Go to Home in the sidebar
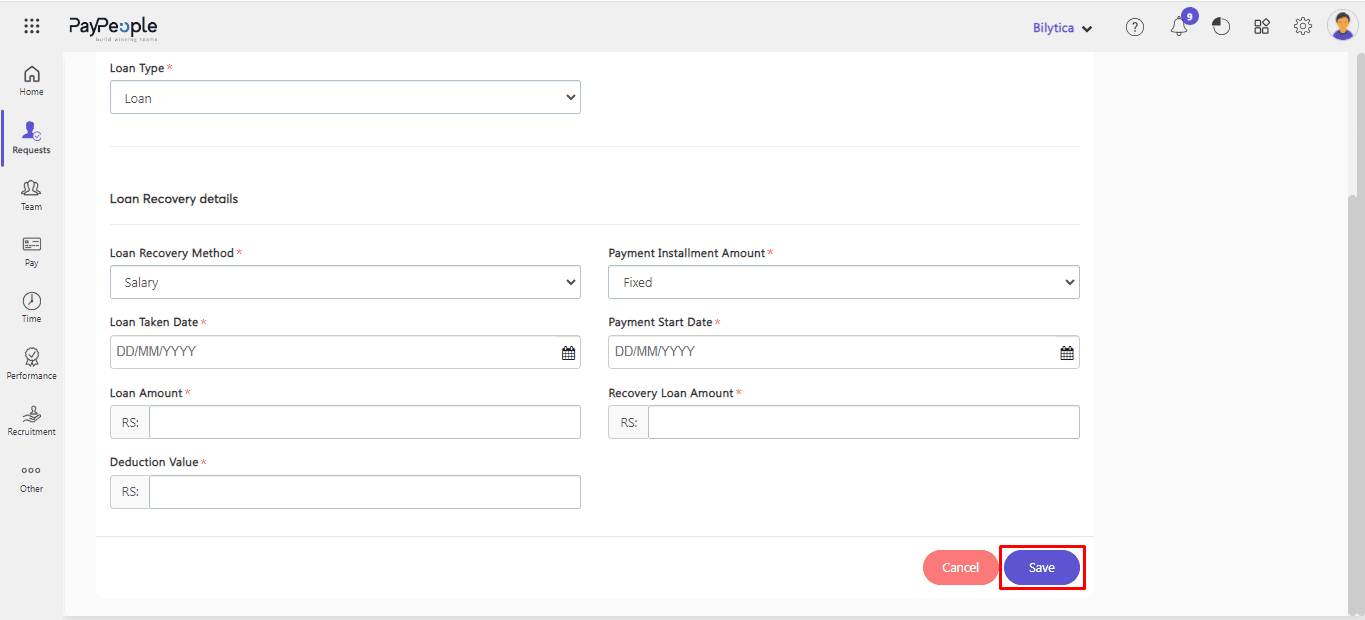1365x620 pixels. (32, 80)
